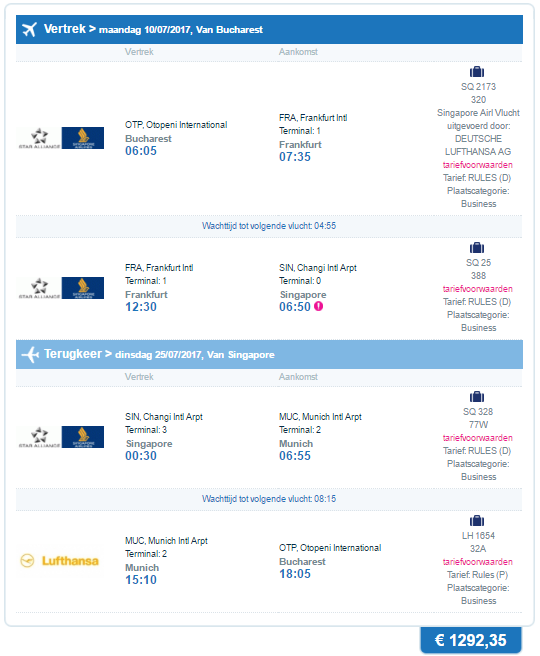Click the departing airplane icon next to Vertrek
The image size is (540, 656).
(x=29, y=29)
